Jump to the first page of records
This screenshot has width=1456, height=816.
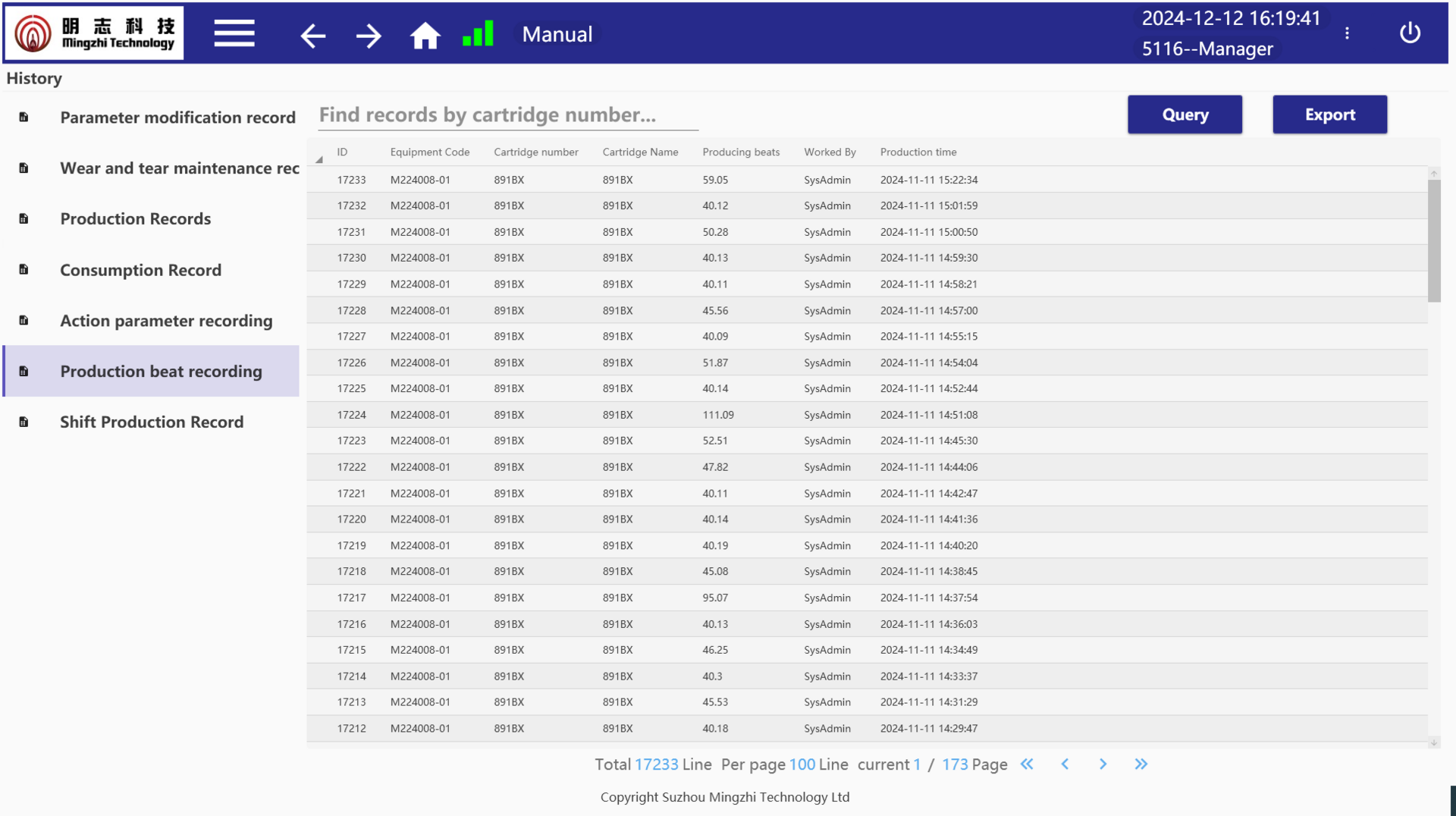1027,764
